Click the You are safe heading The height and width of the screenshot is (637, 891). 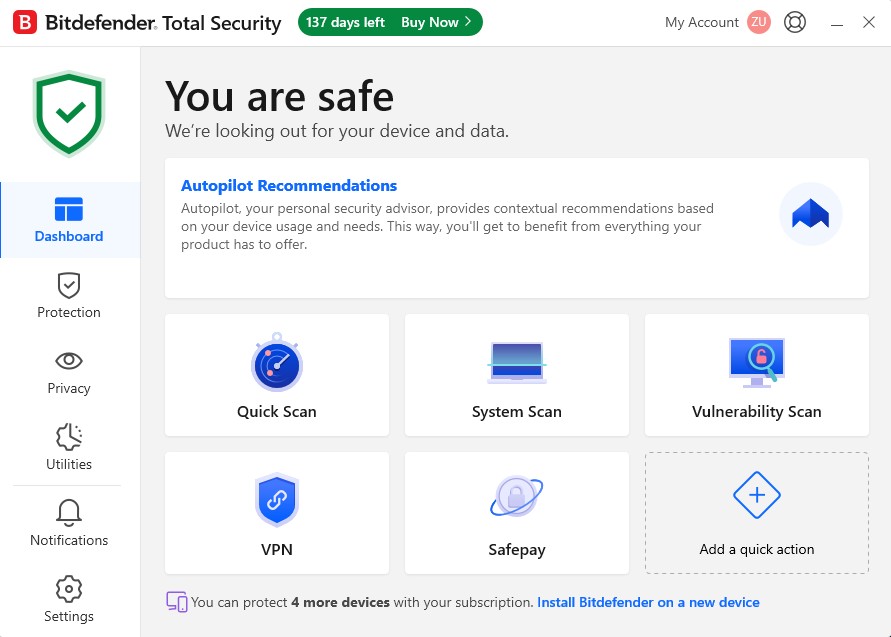[x=279, y=96]
